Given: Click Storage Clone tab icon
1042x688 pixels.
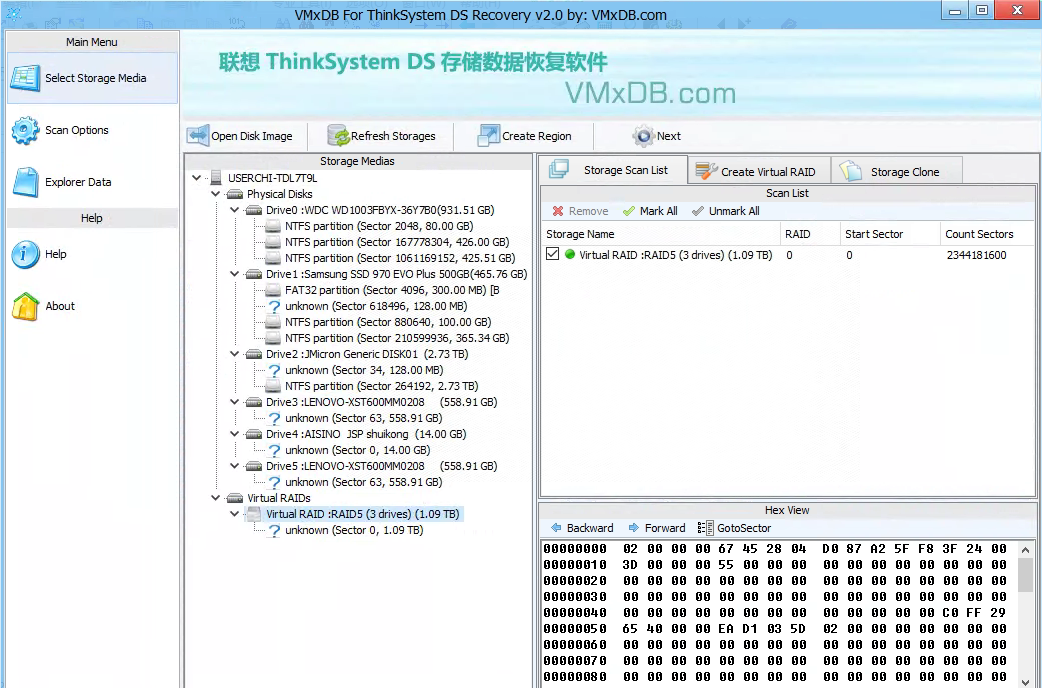Looking at the screenshot, I should [x=851, y=171].
